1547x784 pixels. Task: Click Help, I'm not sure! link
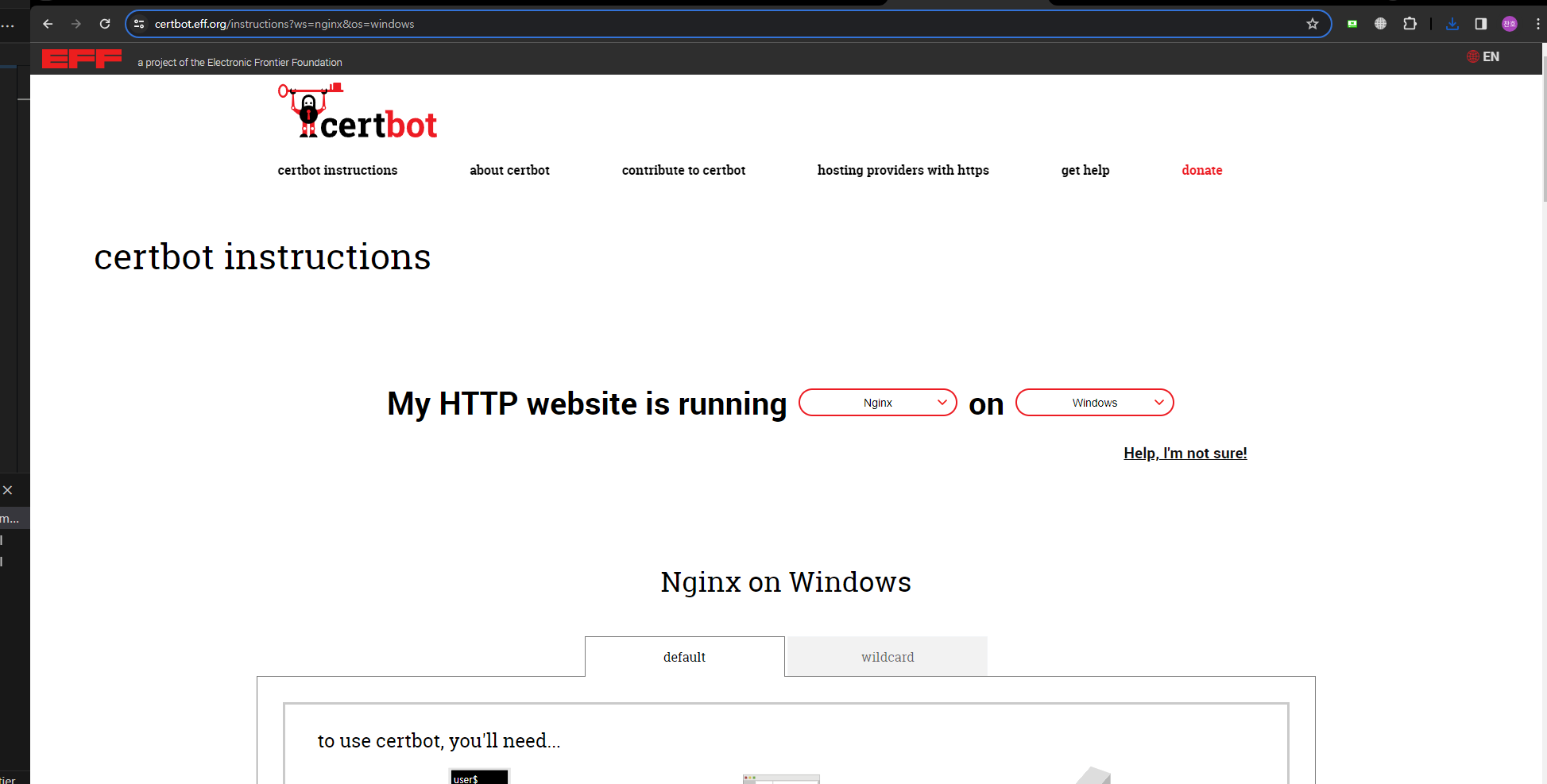(x=1185, y=453)
